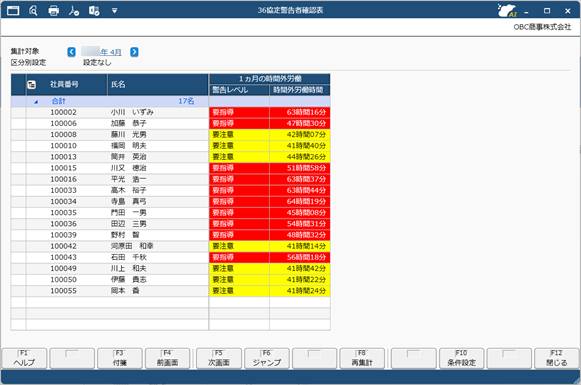This screenshot has width=581, height=385.
Task: Select employee number 100016
Action: (x=63, y=179)
